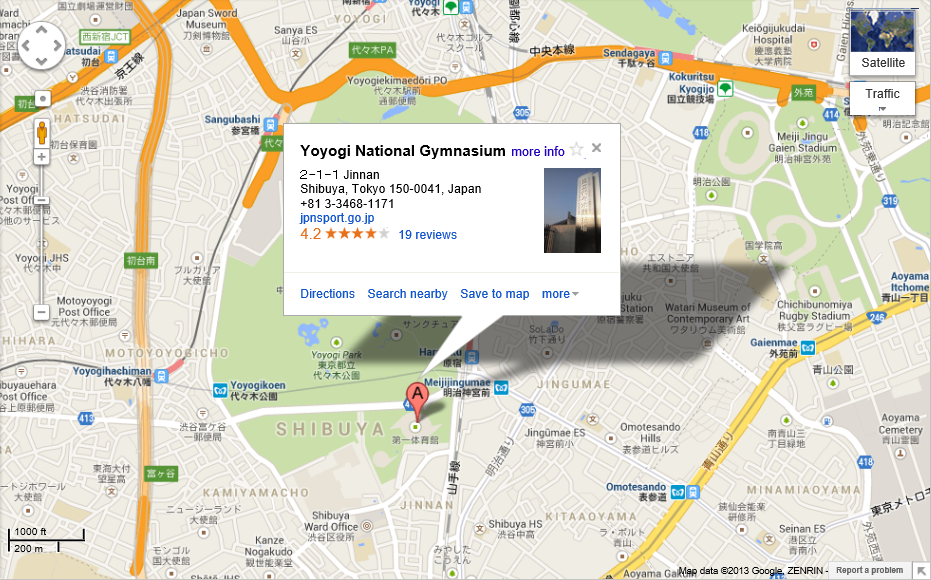This screenshot has height=580, width=931.
Task: Visit jpnsport.go.jp website link
Action: pyautogui.click(x=337, y=218)
